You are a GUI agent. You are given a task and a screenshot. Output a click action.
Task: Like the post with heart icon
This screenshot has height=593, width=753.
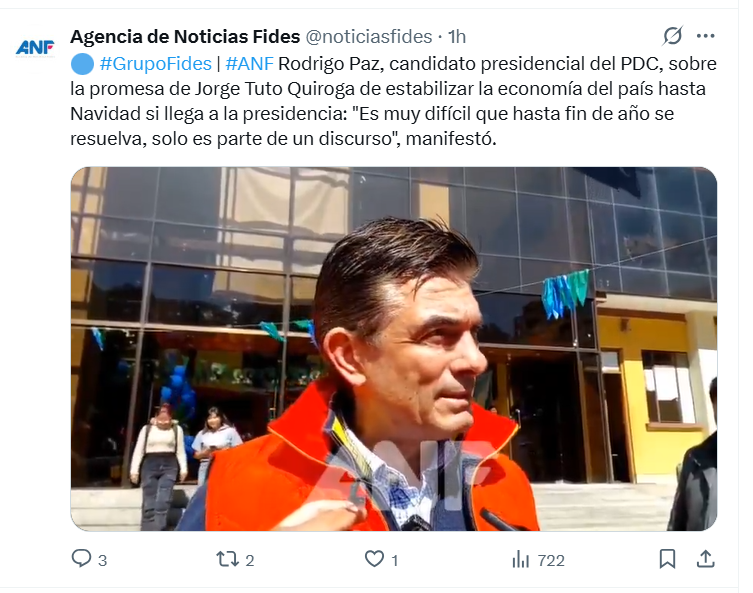375,559
